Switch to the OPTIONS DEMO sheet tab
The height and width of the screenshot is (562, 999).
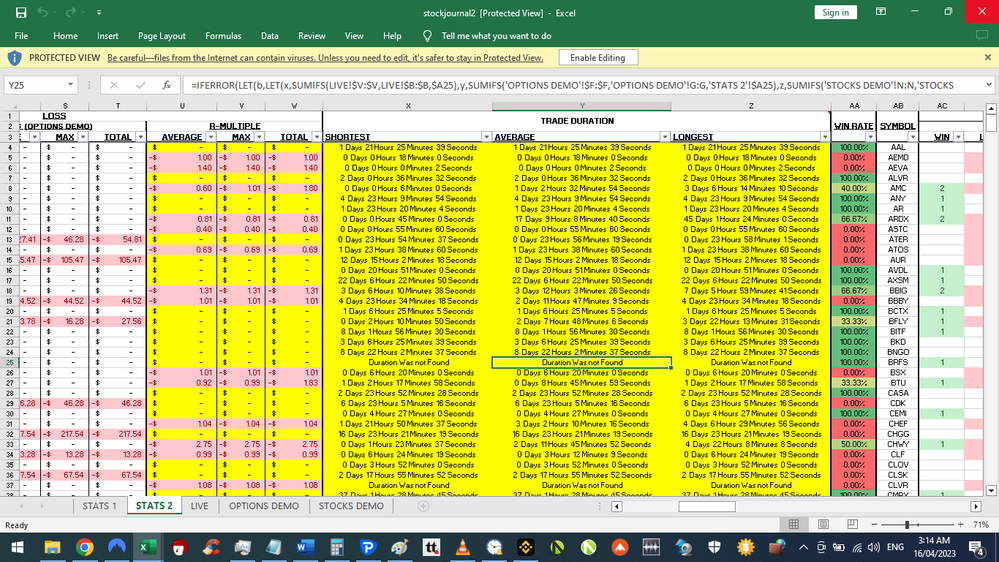(x=263, y=506)
